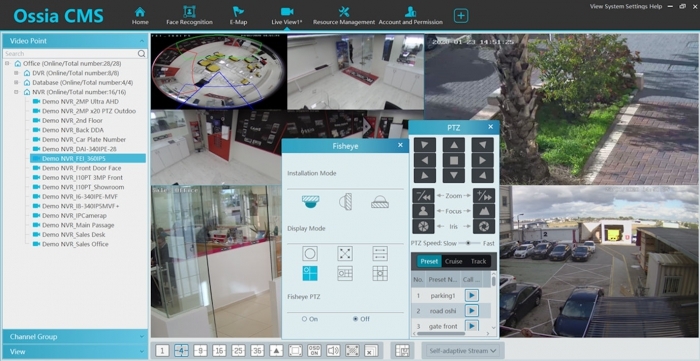This screenshot has height=361, width=700.
Task: Click the PTZ up arrow button
Action: [x=454, y=145]
